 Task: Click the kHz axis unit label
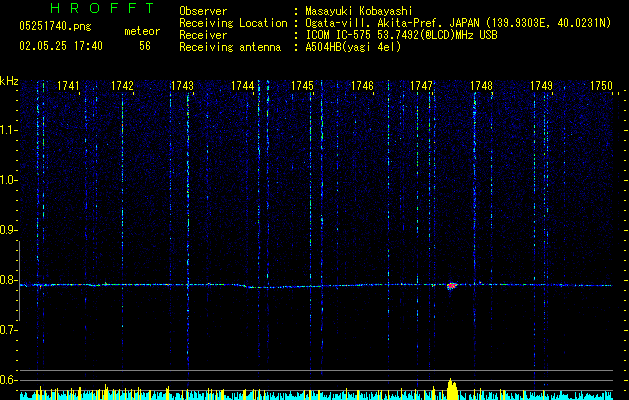point(9,81)
